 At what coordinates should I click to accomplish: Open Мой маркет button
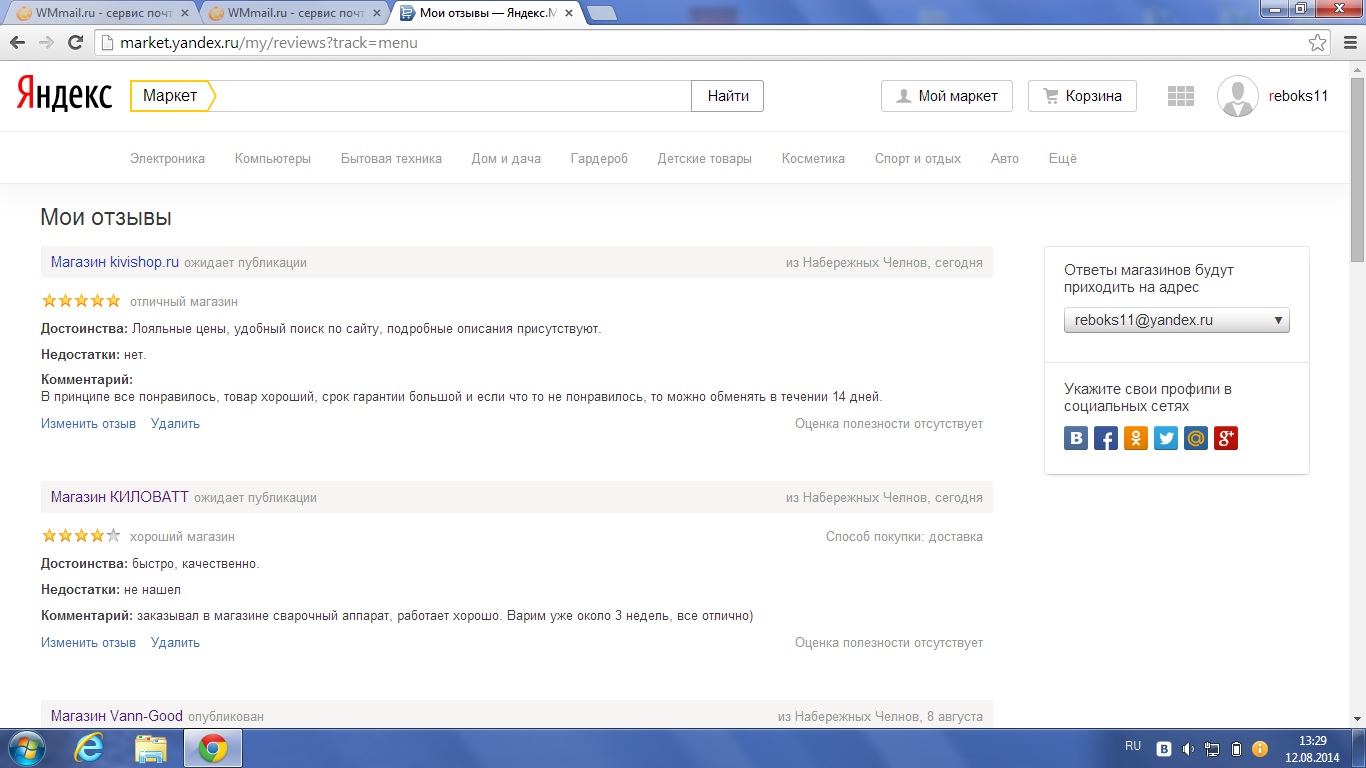(946, 96)
